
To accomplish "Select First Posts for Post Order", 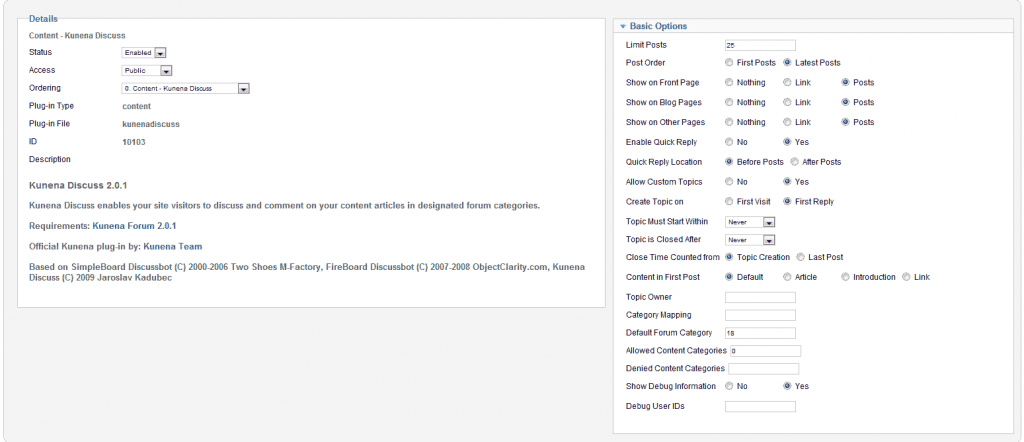I will (730, 63).
